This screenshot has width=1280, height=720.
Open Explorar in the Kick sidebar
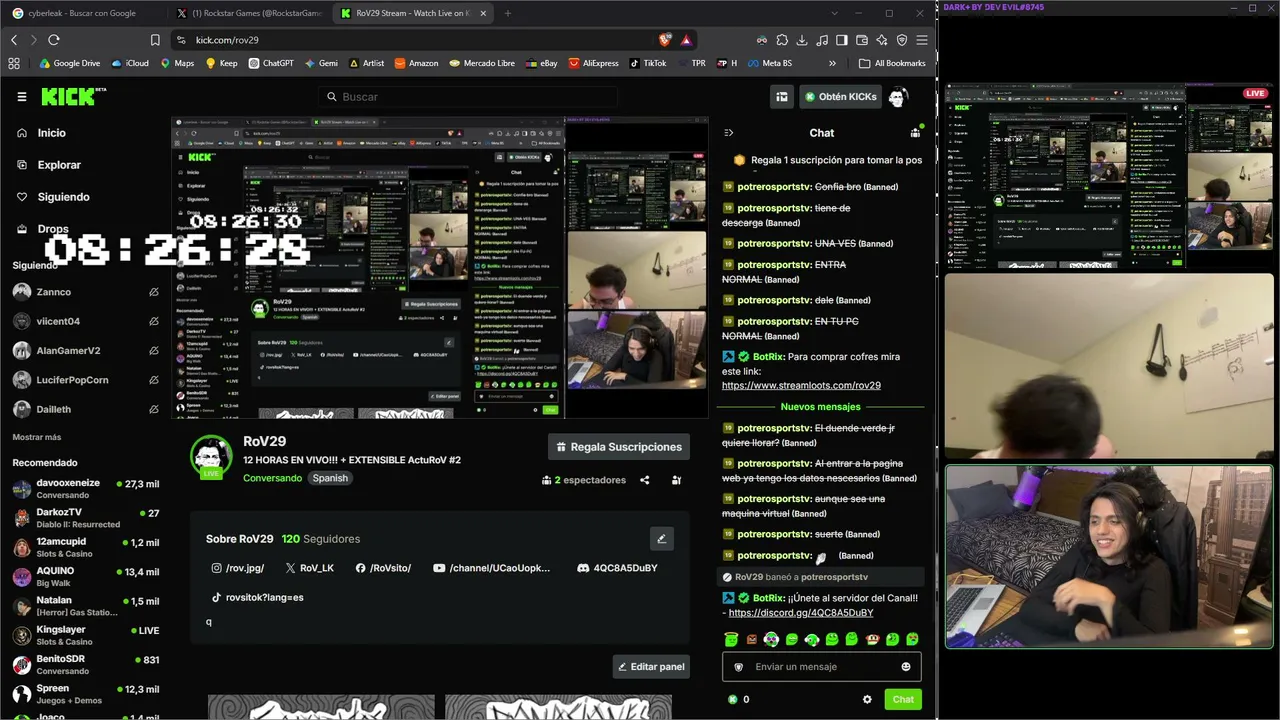(x=59, y=165)
